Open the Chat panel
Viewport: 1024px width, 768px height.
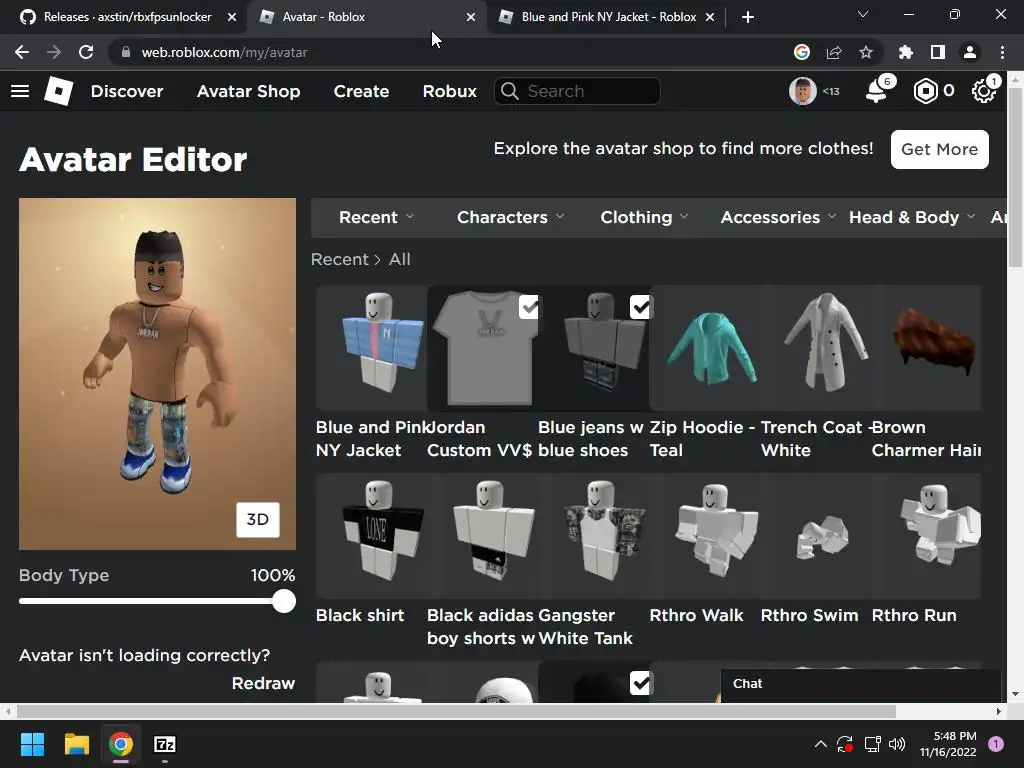pos(861,684)
